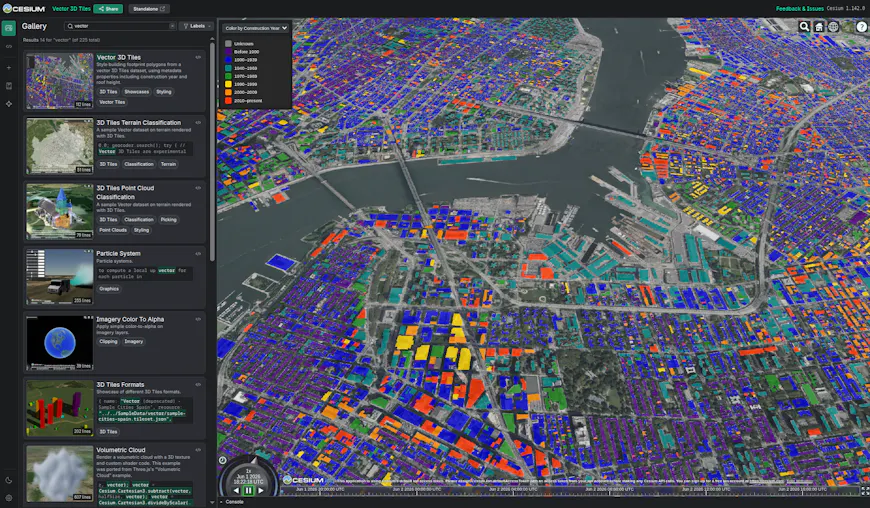This screenshot has width=870, height=508.
Task: Open the documentation book icon in sidebar
Action: tap(9, 86)
